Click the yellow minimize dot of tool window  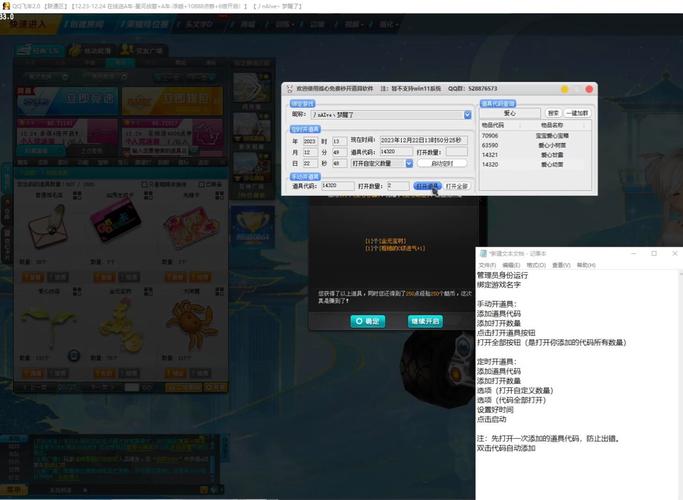(565, 89)
